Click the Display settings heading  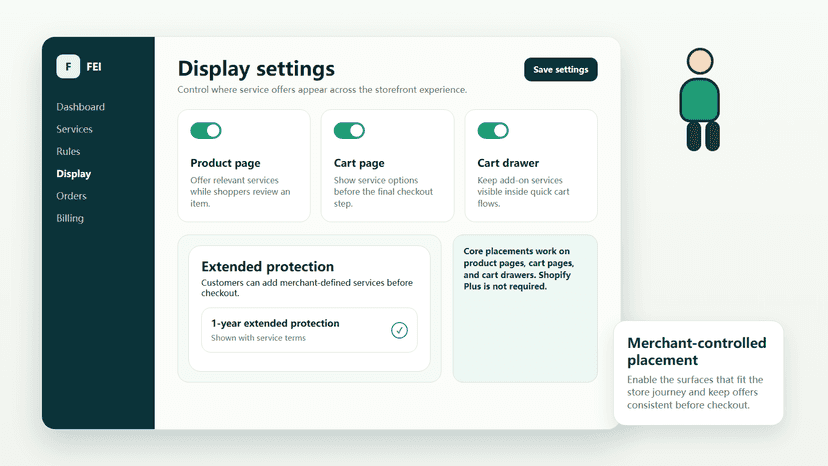(256, 69)
